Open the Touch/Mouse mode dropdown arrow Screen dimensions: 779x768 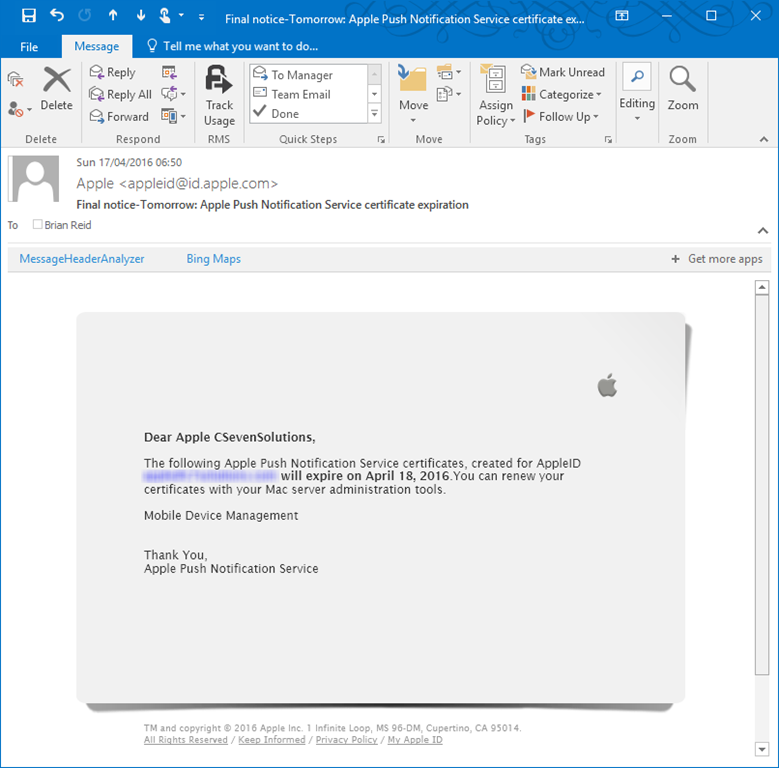pos(181,15)
